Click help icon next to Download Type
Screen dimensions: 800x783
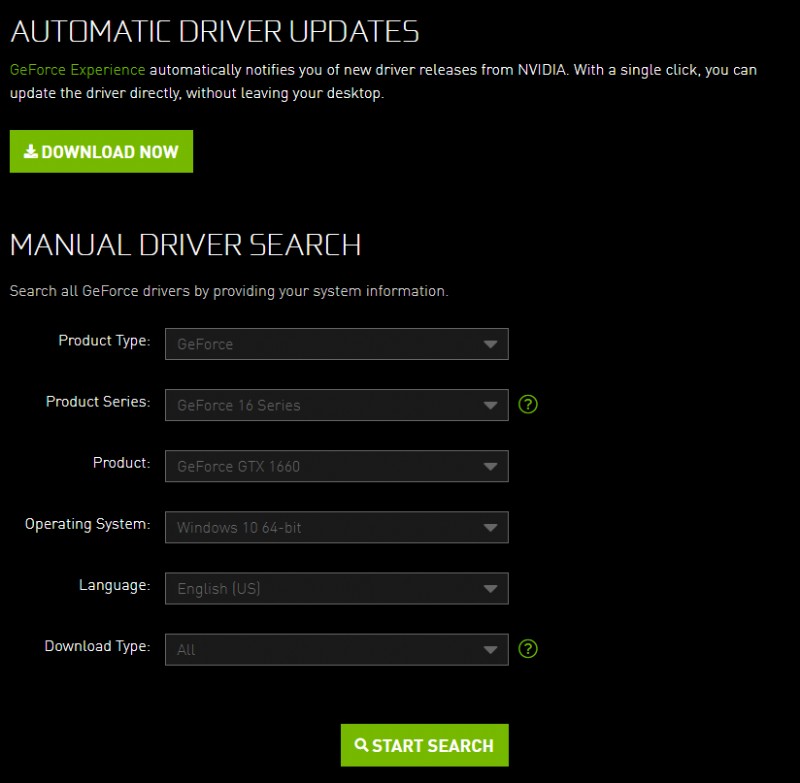[x=528, y=649]
